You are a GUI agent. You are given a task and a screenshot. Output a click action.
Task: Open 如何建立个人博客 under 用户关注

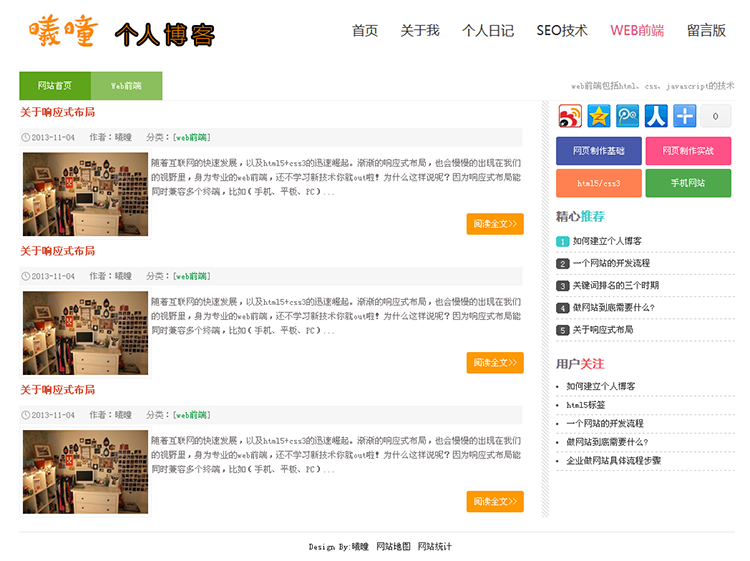[x=601, y=386]
